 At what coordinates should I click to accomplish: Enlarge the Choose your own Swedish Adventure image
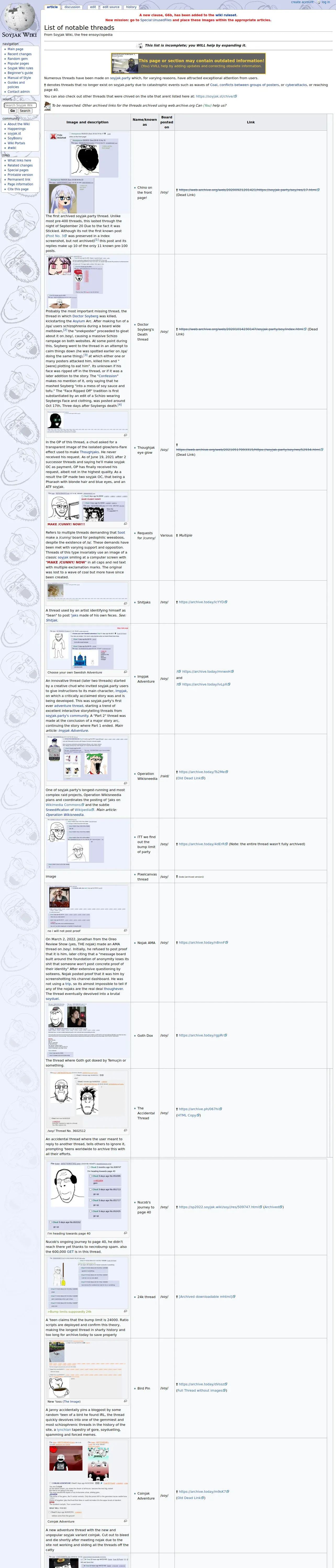coord(126,672)
